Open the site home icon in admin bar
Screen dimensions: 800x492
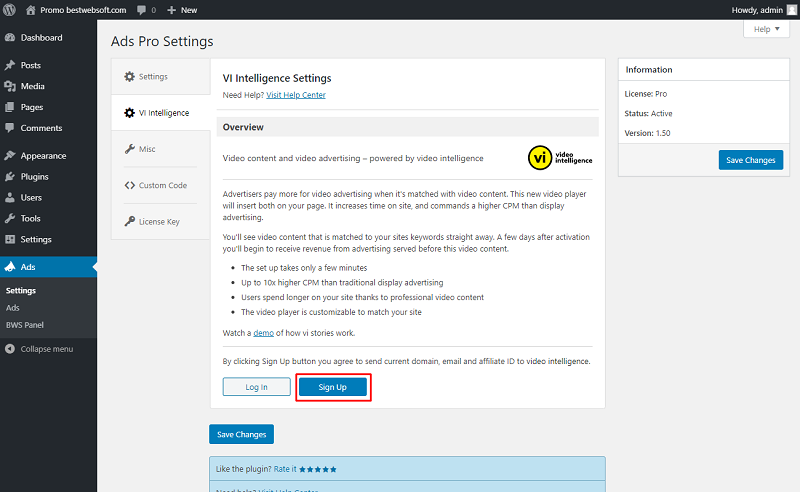pyautogui.click(x=31, y=10)
